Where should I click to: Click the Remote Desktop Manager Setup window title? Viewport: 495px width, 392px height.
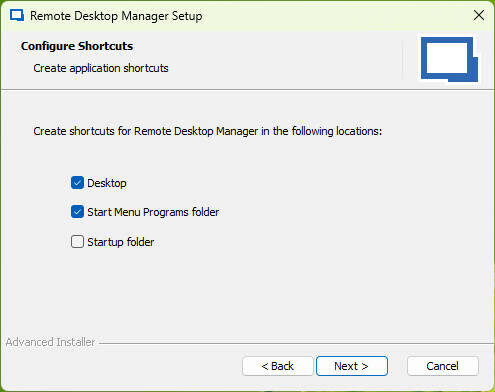click(x=116, y=16)
